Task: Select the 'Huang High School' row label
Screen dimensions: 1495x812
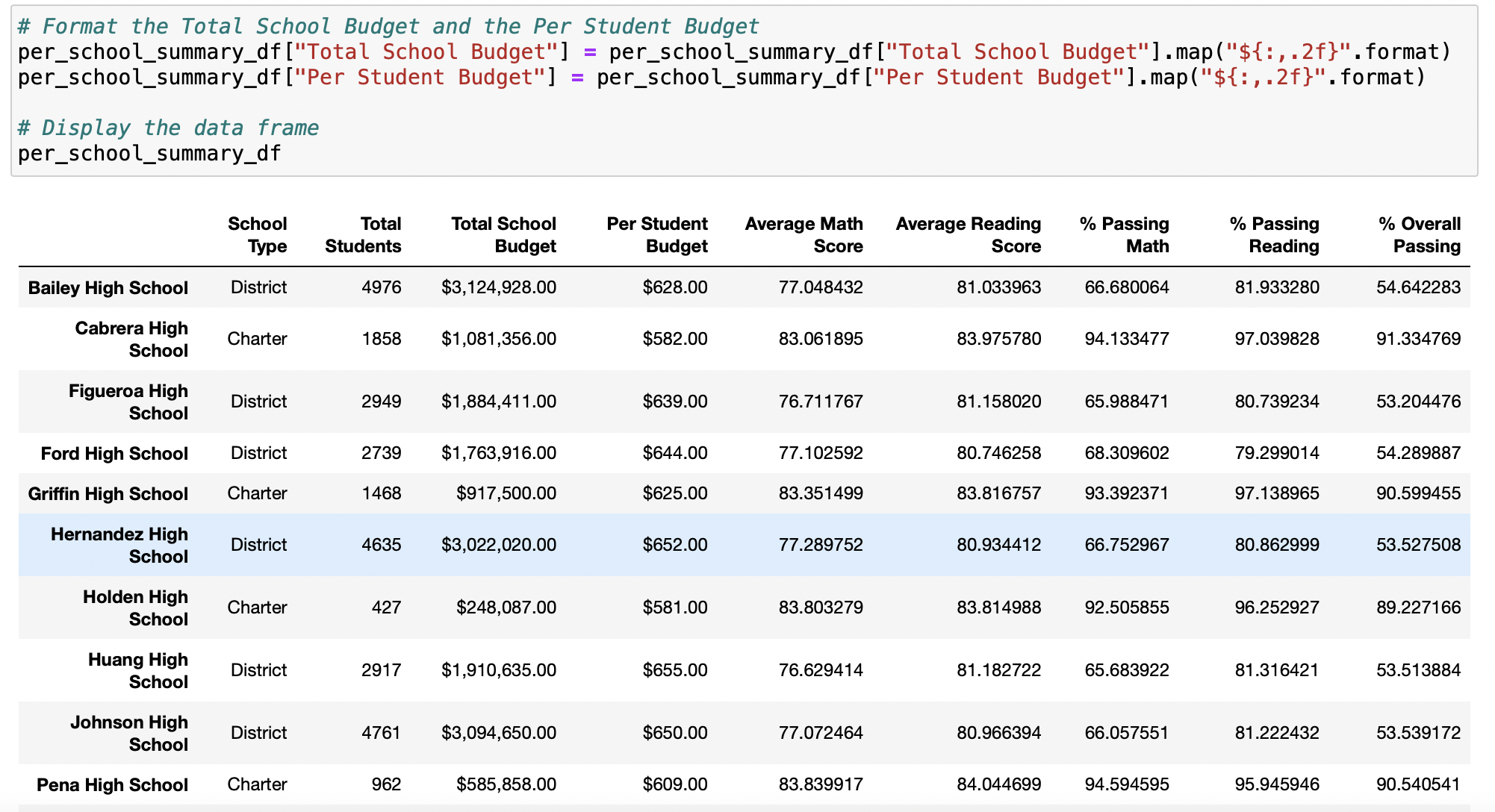Action: [x=137, y=671]
